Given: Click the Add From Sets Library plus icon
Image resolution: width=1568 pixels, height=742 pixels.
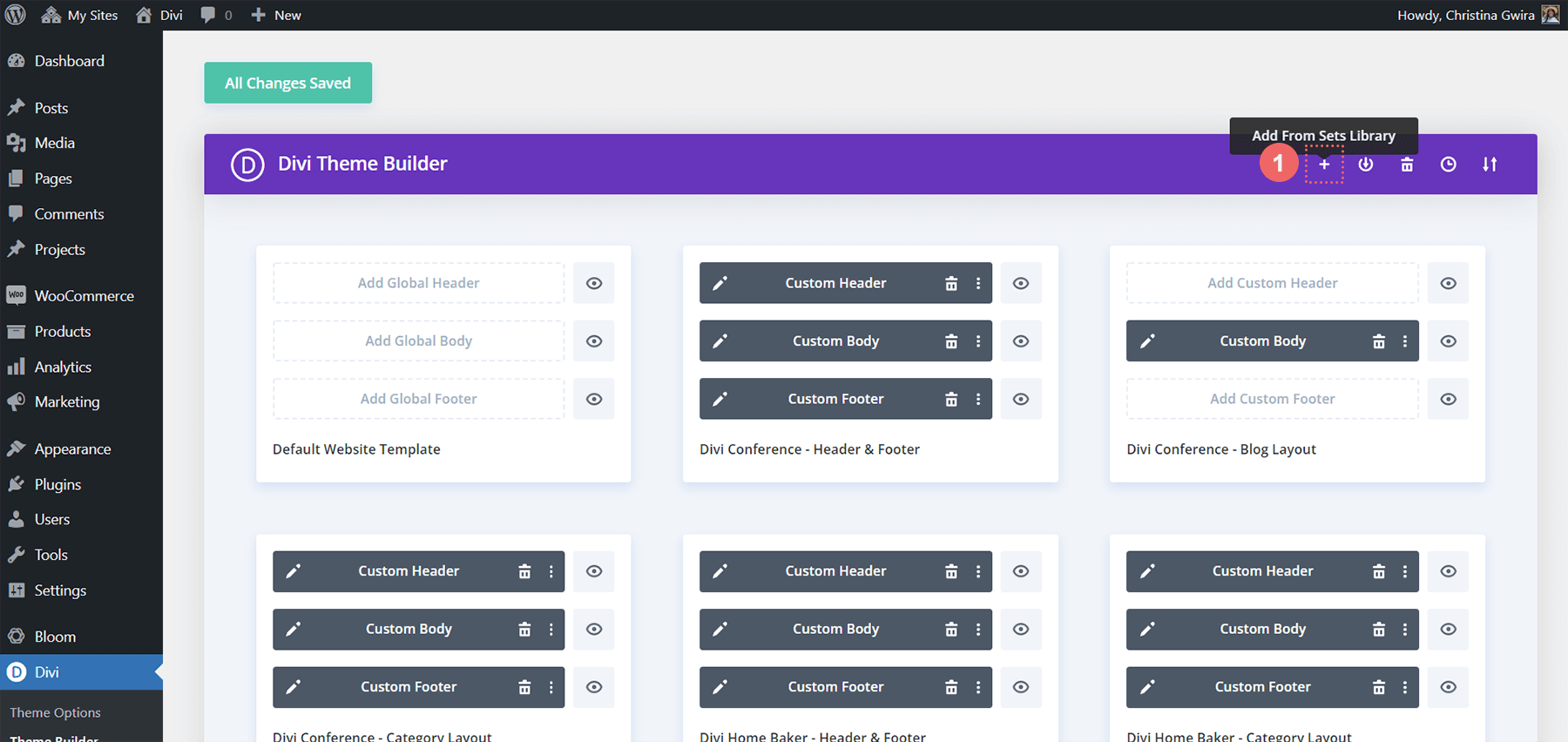Looking at the screenshot, I should click(1323, 165).
